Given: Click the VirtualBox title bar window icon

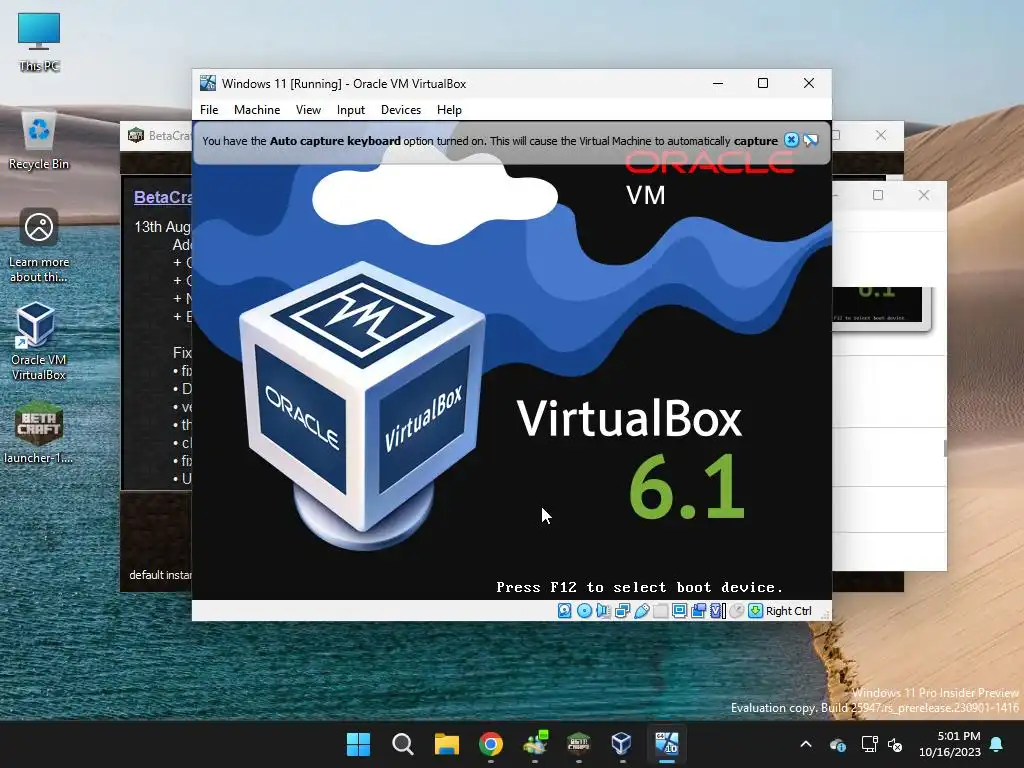Looking at the screenshot, I should click(208, 83).
